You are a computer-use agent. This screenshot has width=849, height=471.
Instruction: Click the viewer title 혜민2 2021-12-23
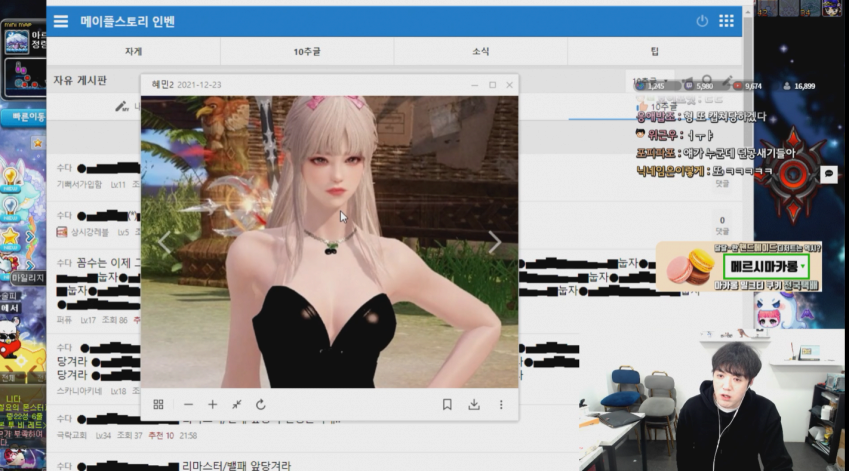(186, 85)
